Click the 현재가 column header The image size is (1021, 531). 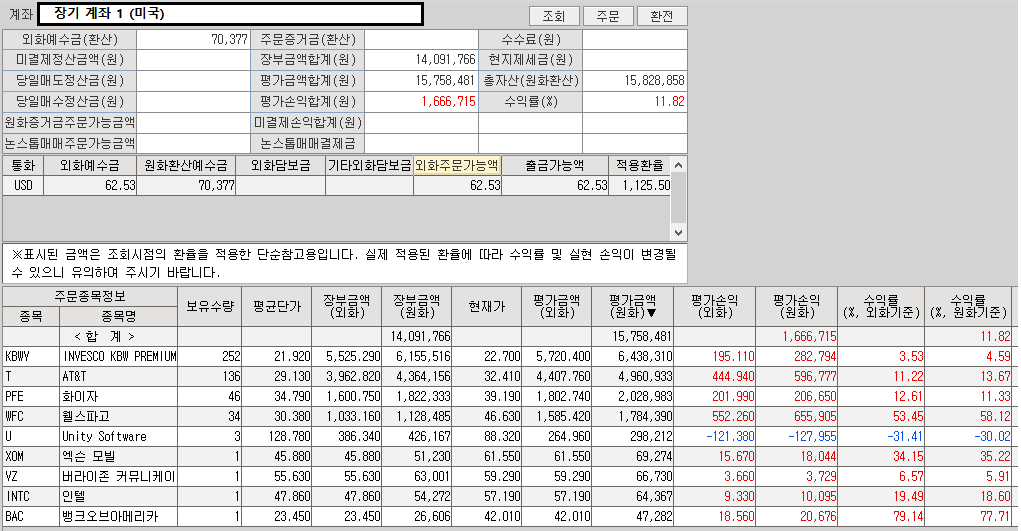[486, 306]
